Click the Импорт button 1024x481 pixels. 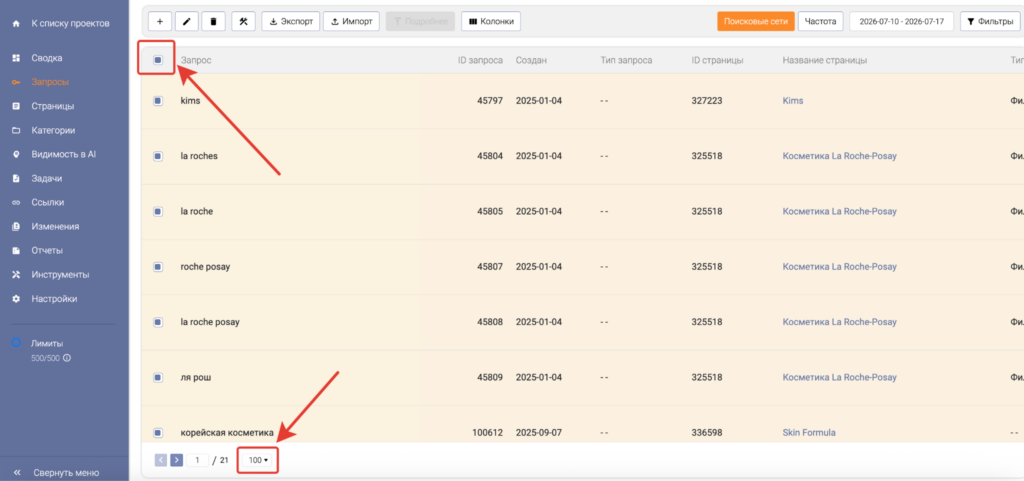351,21
